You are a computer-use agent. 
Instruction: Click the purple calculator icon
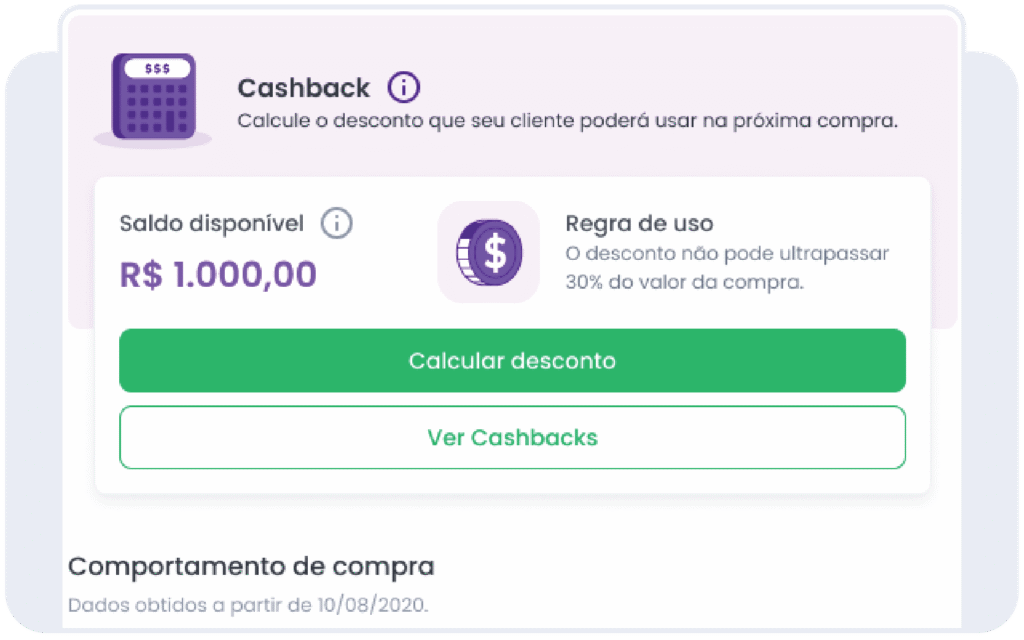pyautogui.click(x=154, y=97)
